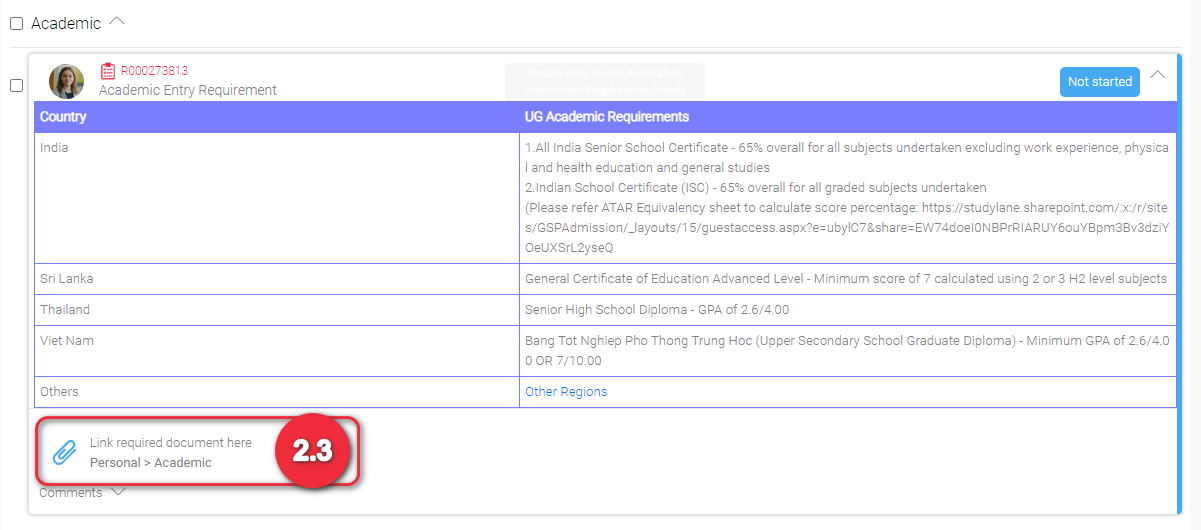Click the Academic Entry Requirement title
Image resolution: width=1201 pixels, height=530 pixels.
(x=187, y=90)
